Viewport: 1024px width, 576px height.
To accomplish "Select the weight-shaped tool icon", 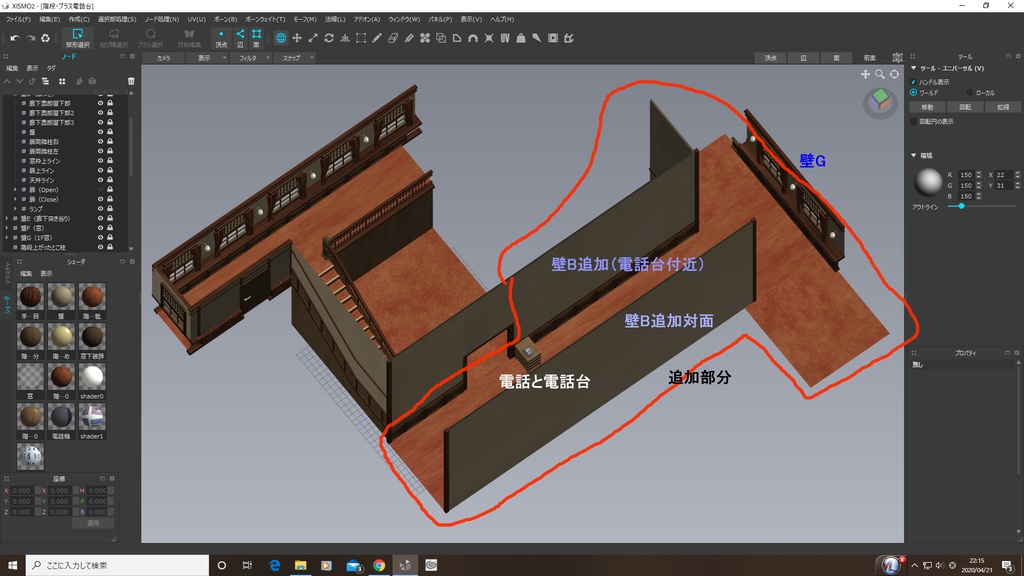I will [521, 38].
